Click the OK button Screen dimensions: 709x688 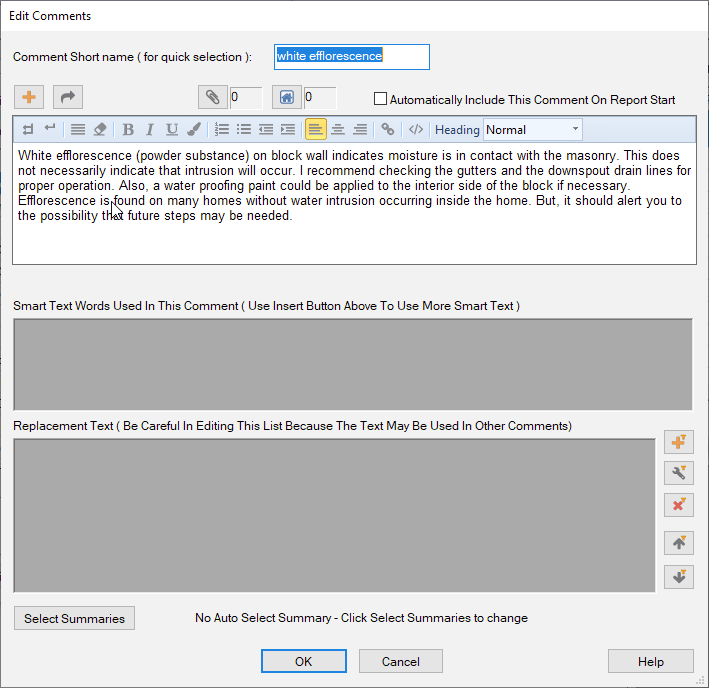point(303,661)
